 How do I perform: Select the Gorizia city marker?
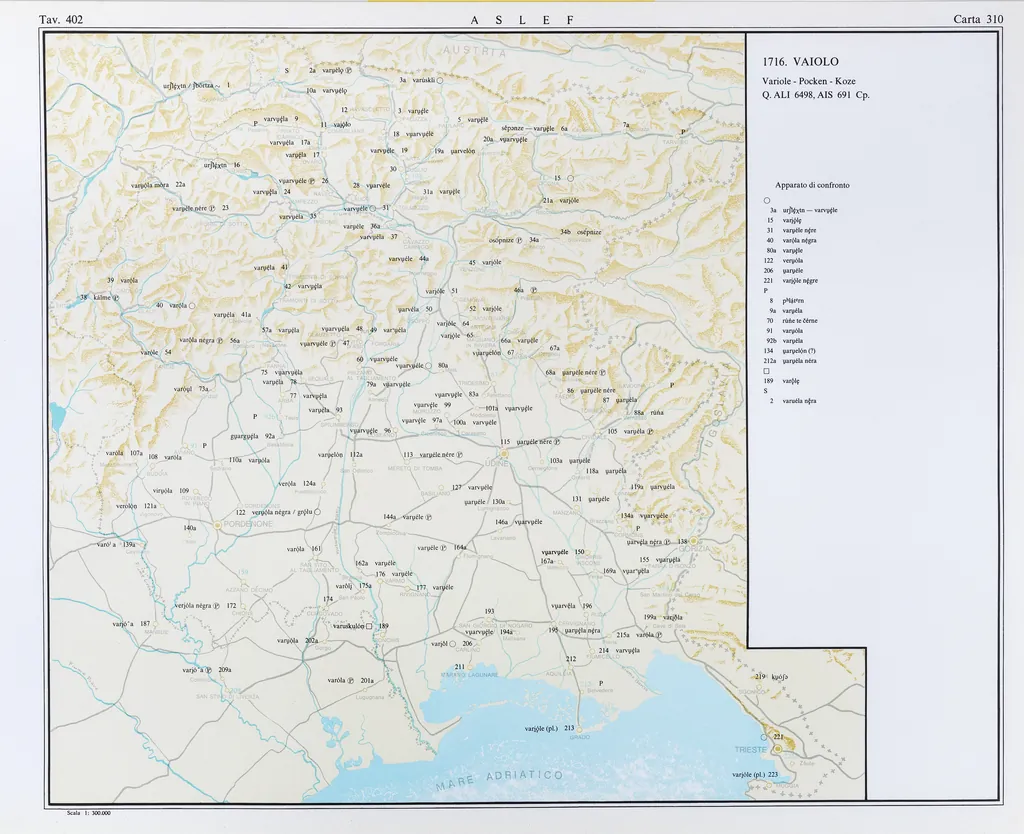[694, 541]
